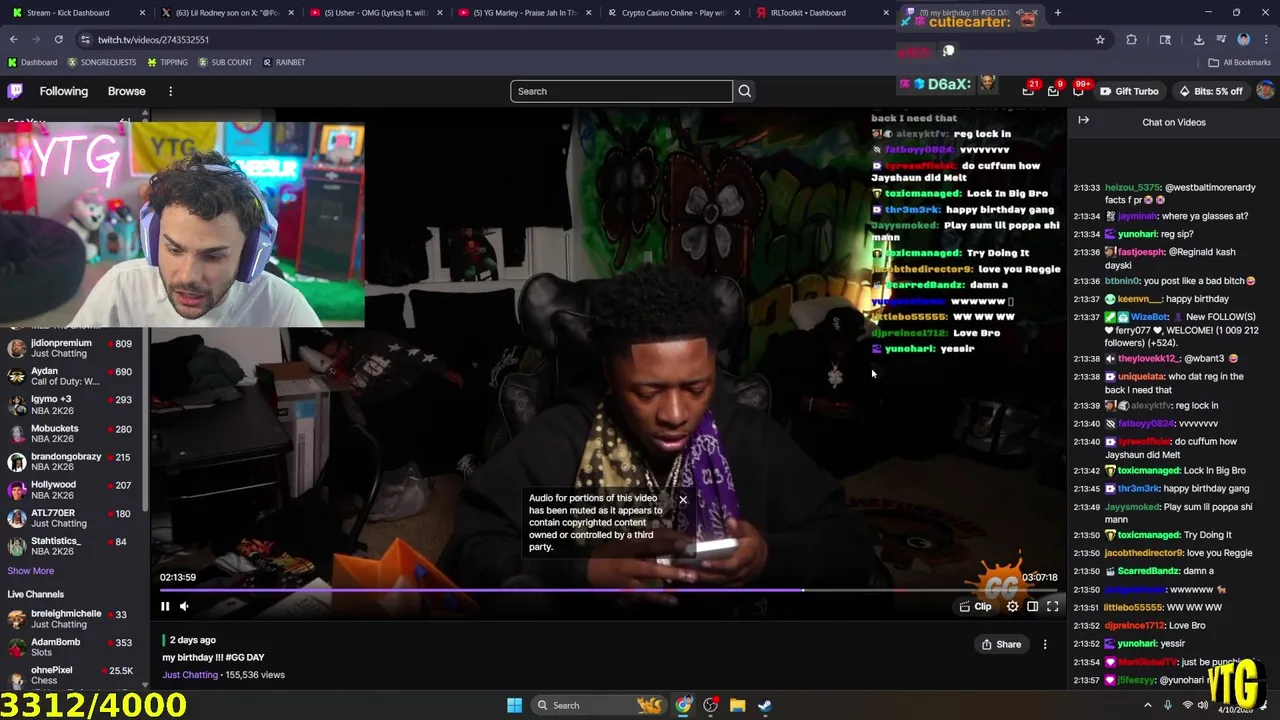Open AdamBomb live channel

[74, 647]
